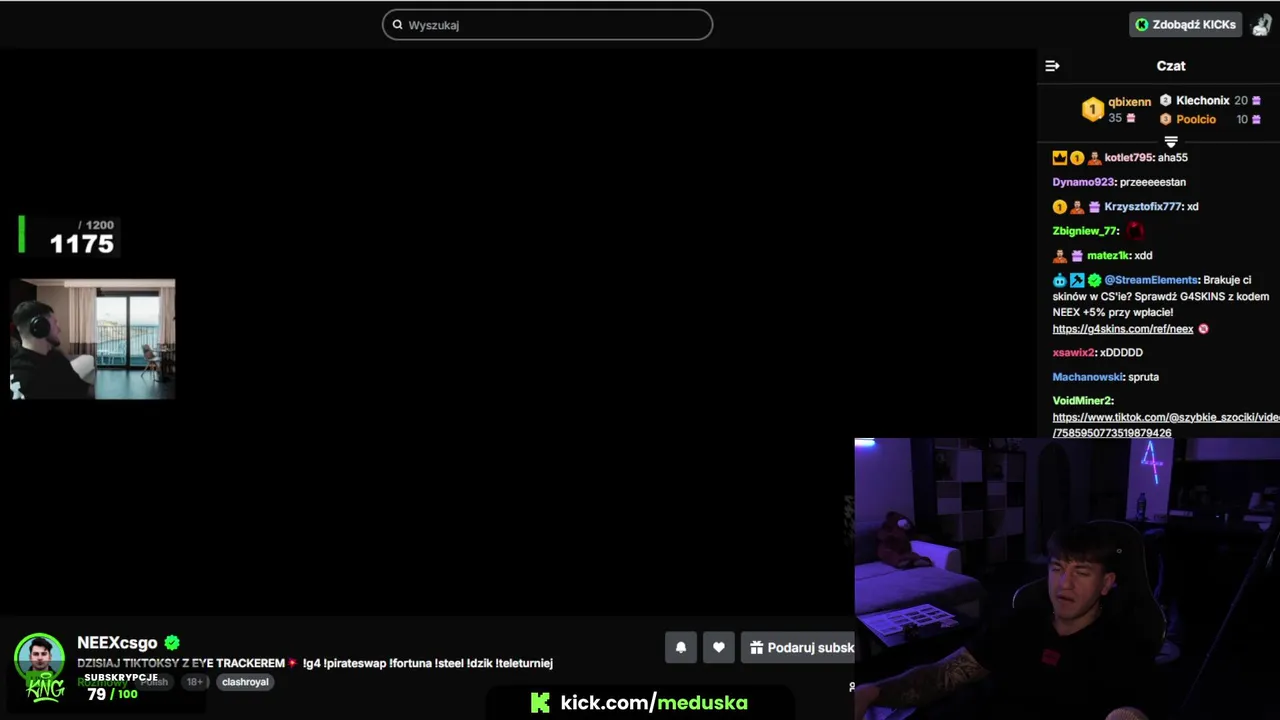Open the g4skins.com/ref/neex link
The width and height of the screenshot is (1280, 720).
[1123, 329]
